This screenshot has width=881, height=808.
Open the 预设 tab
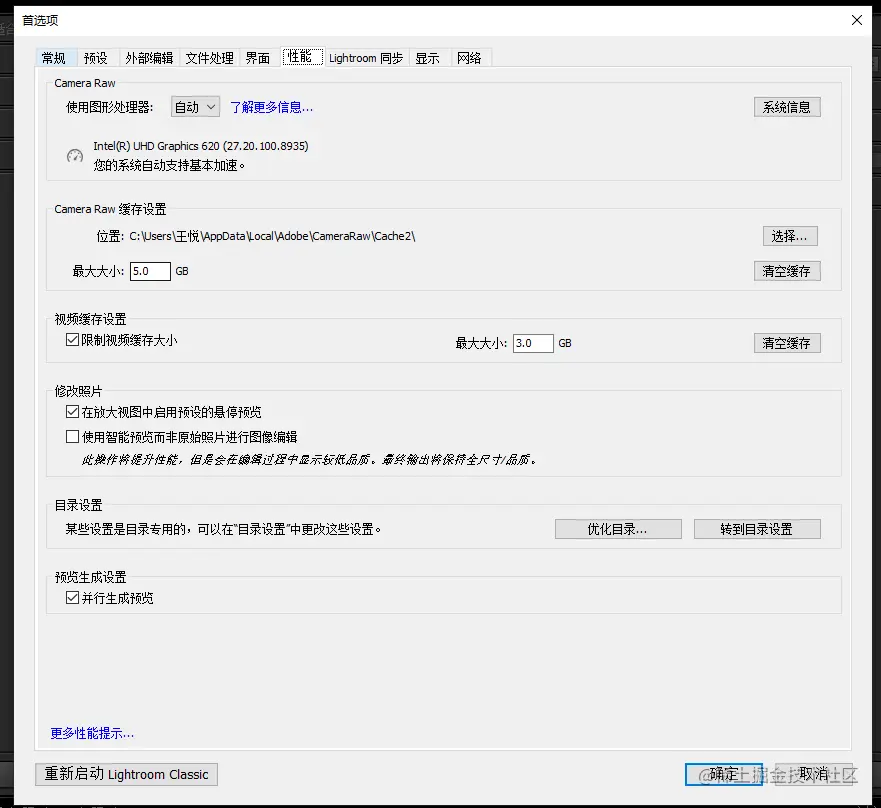[x=96, y=58]
